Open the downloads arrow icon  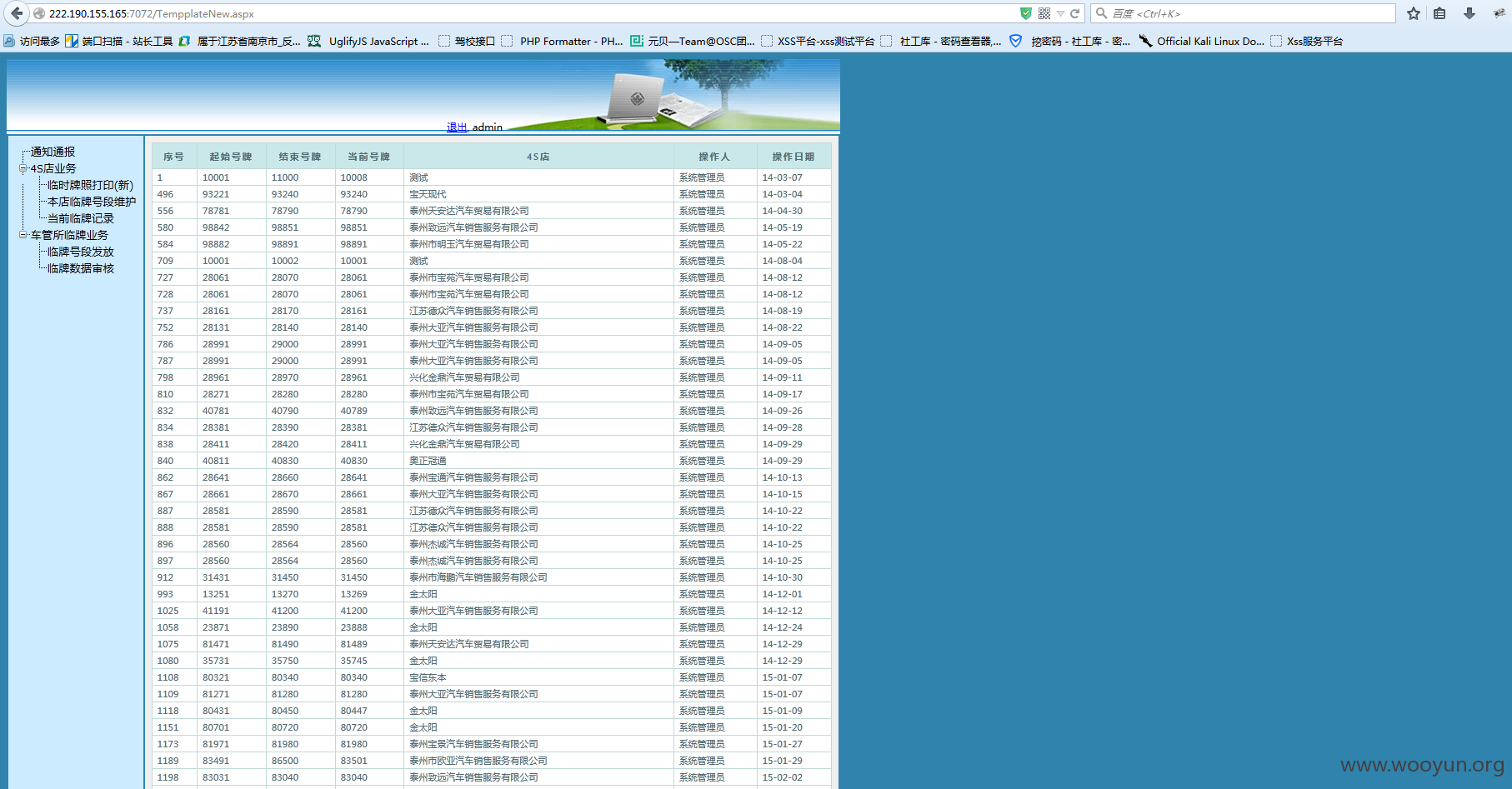coord(1469,13)
